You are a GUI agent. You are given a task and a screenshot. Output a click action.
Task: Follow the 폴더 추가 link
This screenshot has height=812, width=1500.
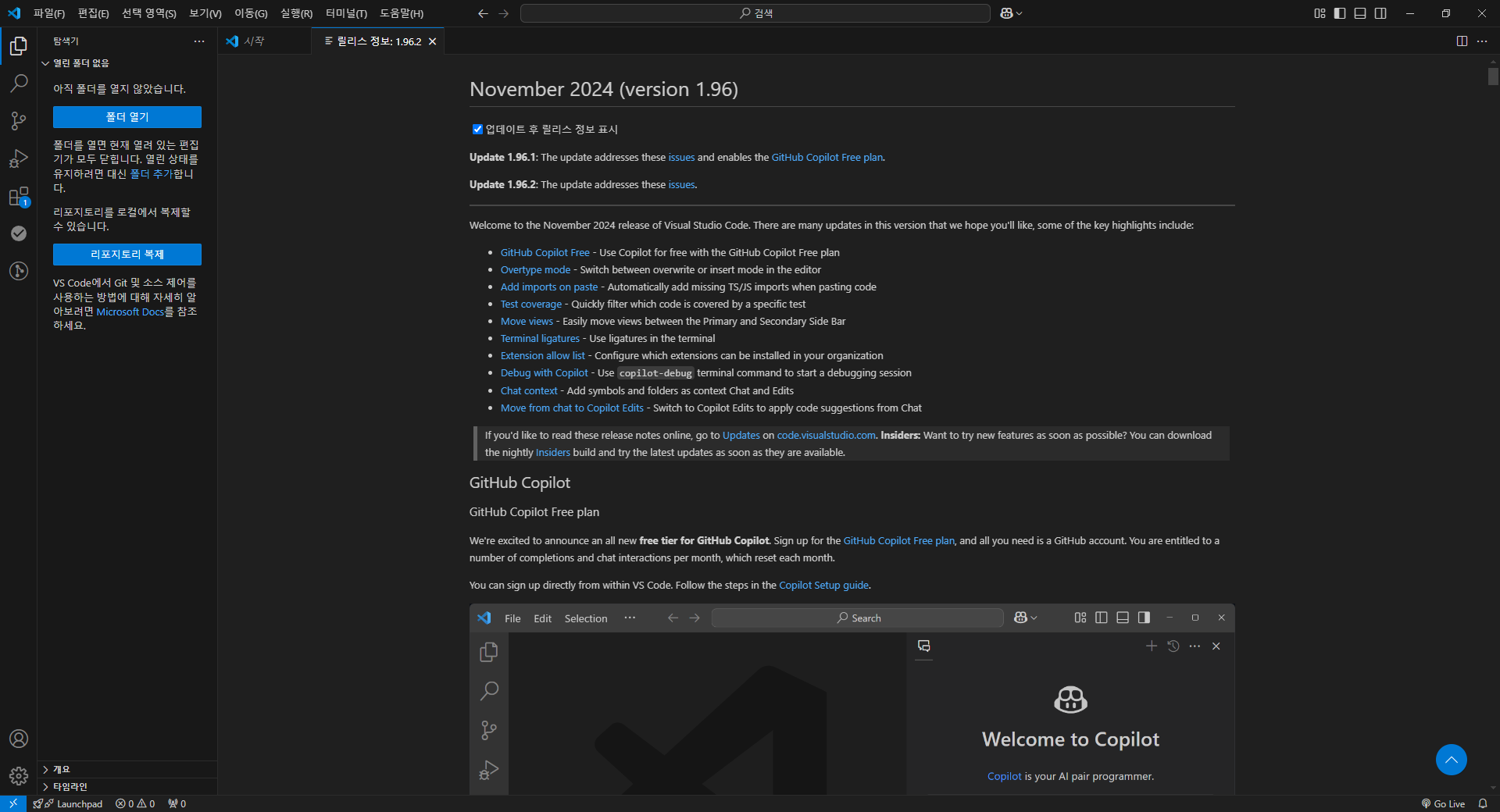pyautogui.click(x=151, y=174)
